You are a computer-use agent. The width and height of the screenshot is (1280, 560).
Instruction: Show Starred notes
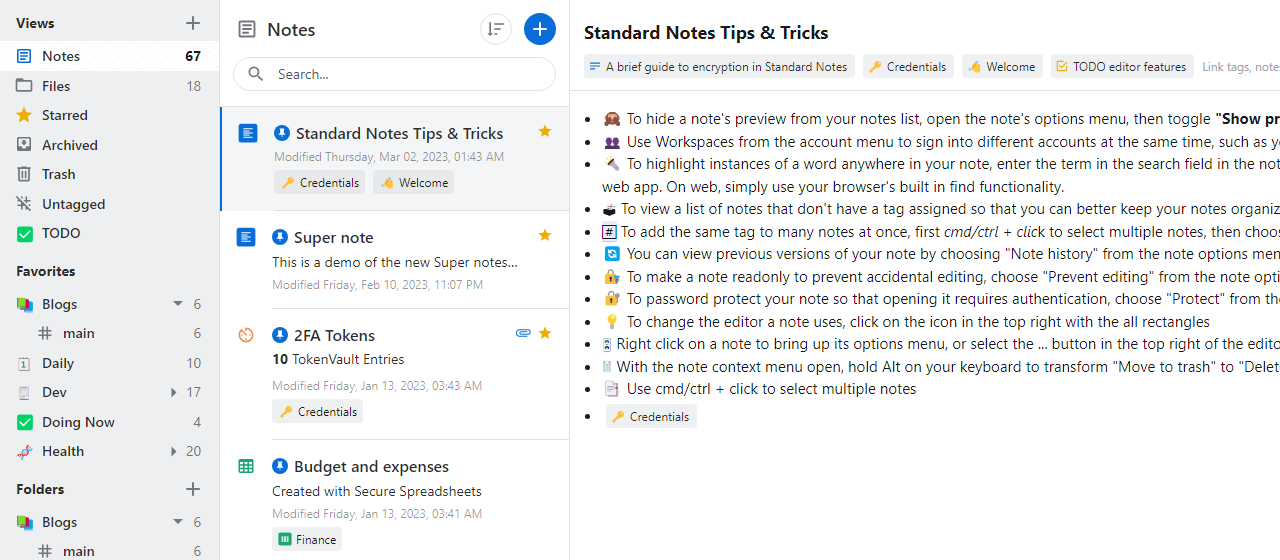[x=109, y=115]
